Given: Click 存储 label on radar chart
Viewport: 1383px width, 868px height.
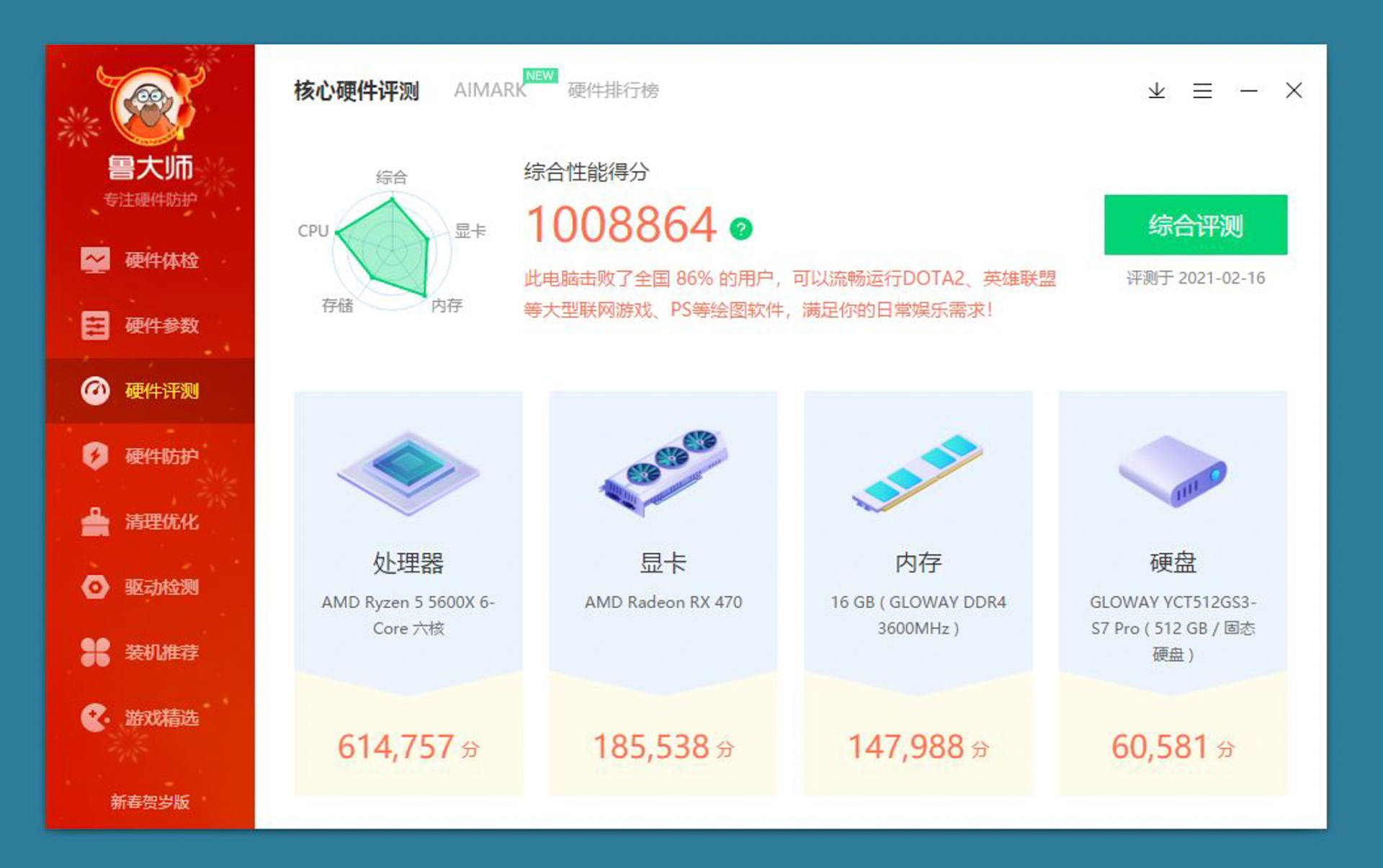Looking at the screenshot, I should pos(337,305).
